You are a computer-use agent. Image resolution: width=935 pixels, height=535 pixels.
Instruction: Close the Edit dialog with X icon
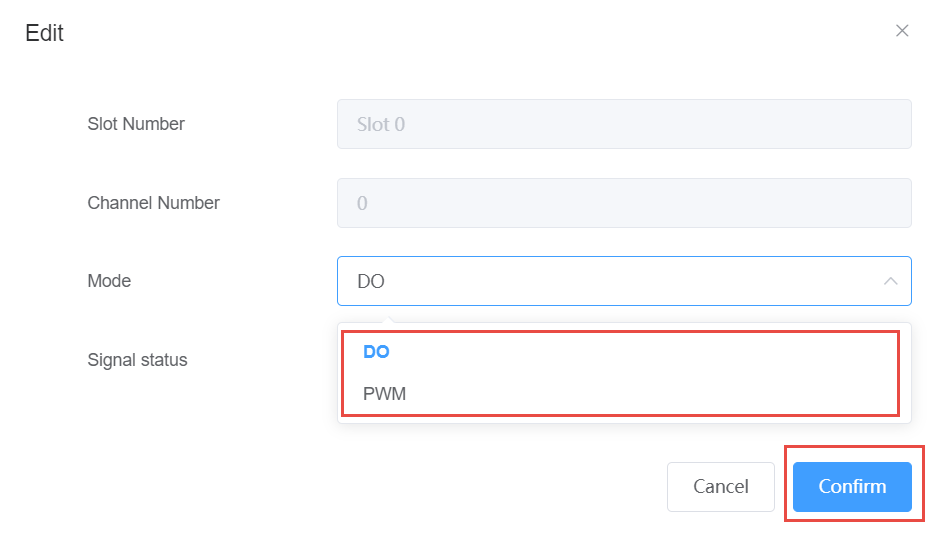tap(902, 31)
